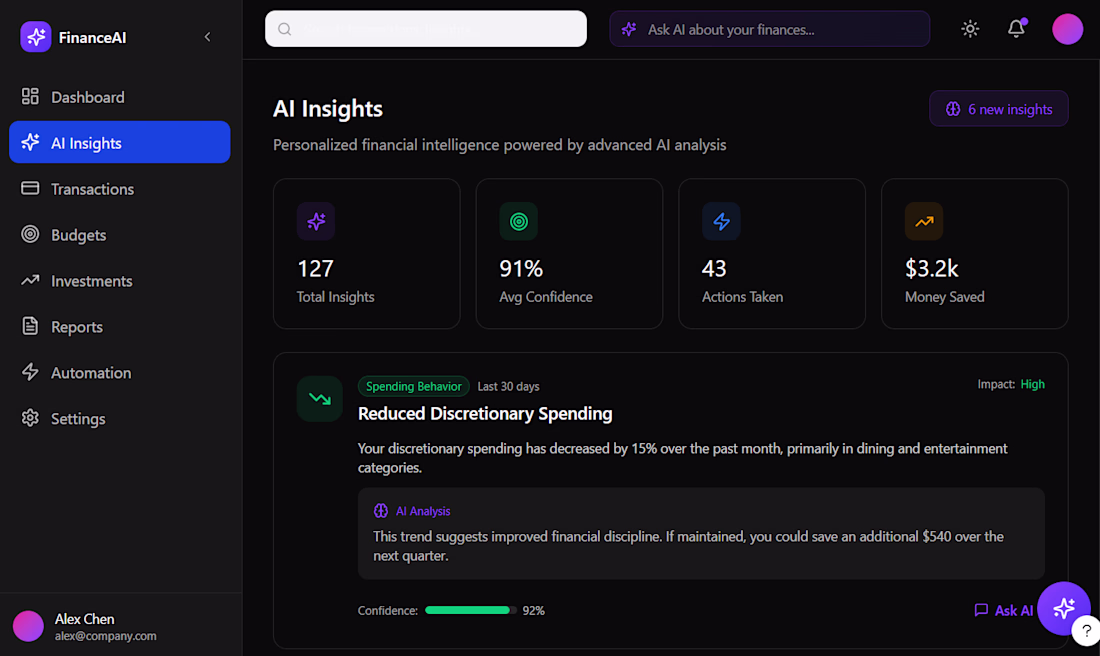Click the 127 Total Insights value
1100x656 pixels.
click(315, 269)
